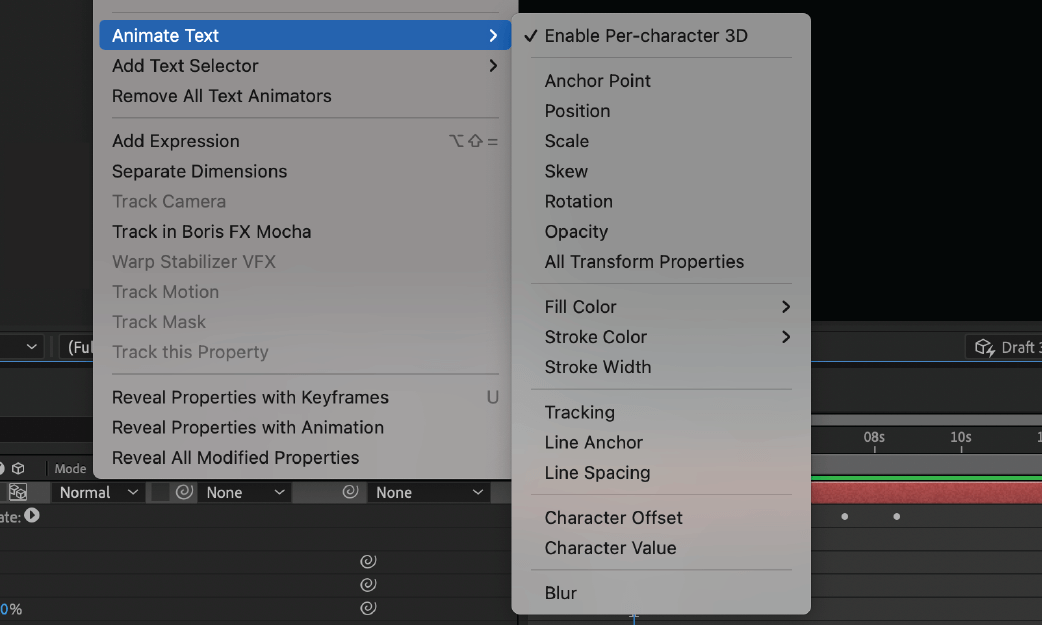Click Reveal All Modified Properties
The width and height of the screenshot is (1042, 625).
tap(235, 457)
